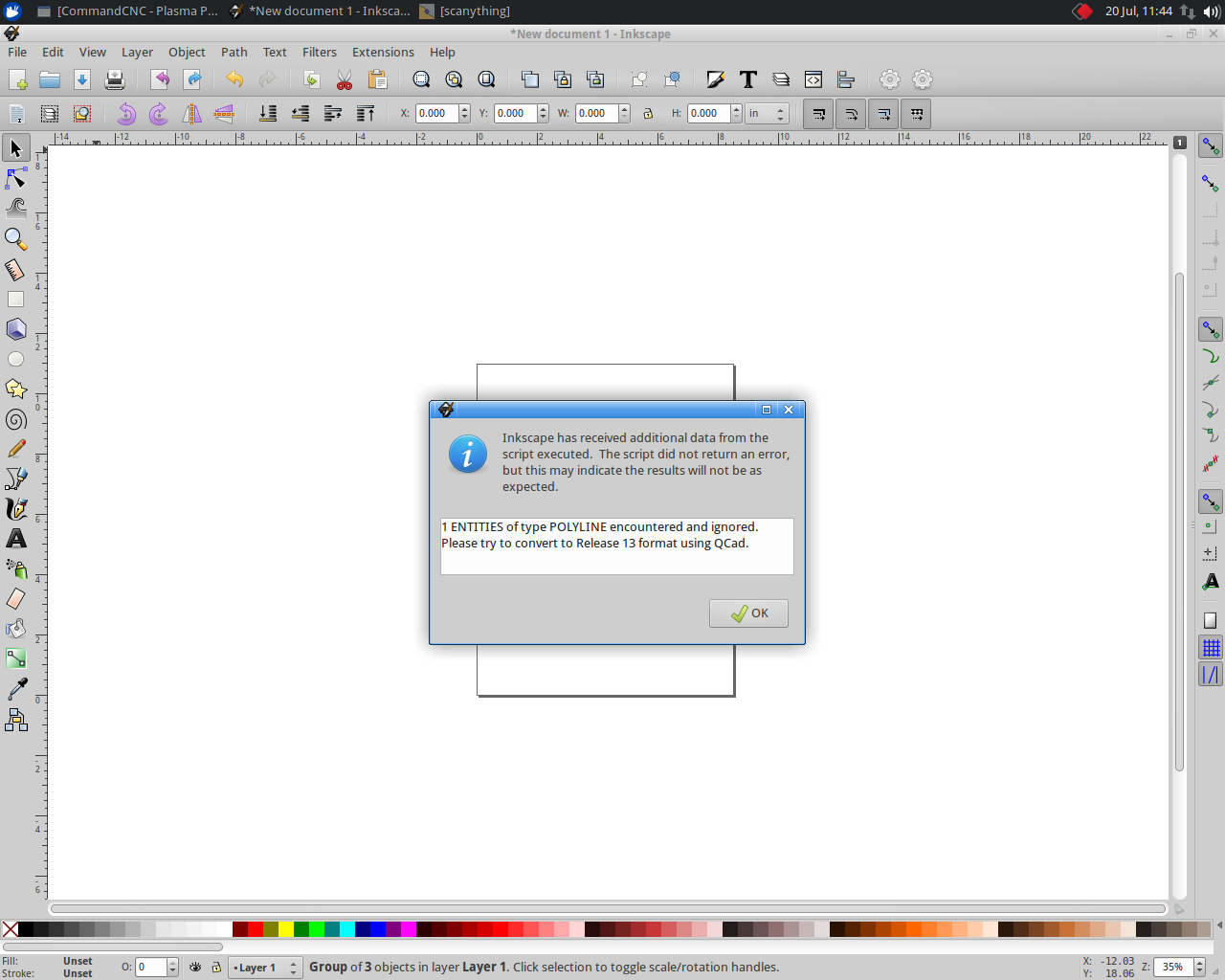Click the Print document icon
Image resolution: width=1225 pixels, height=980 pixels.
coord(115,79)
